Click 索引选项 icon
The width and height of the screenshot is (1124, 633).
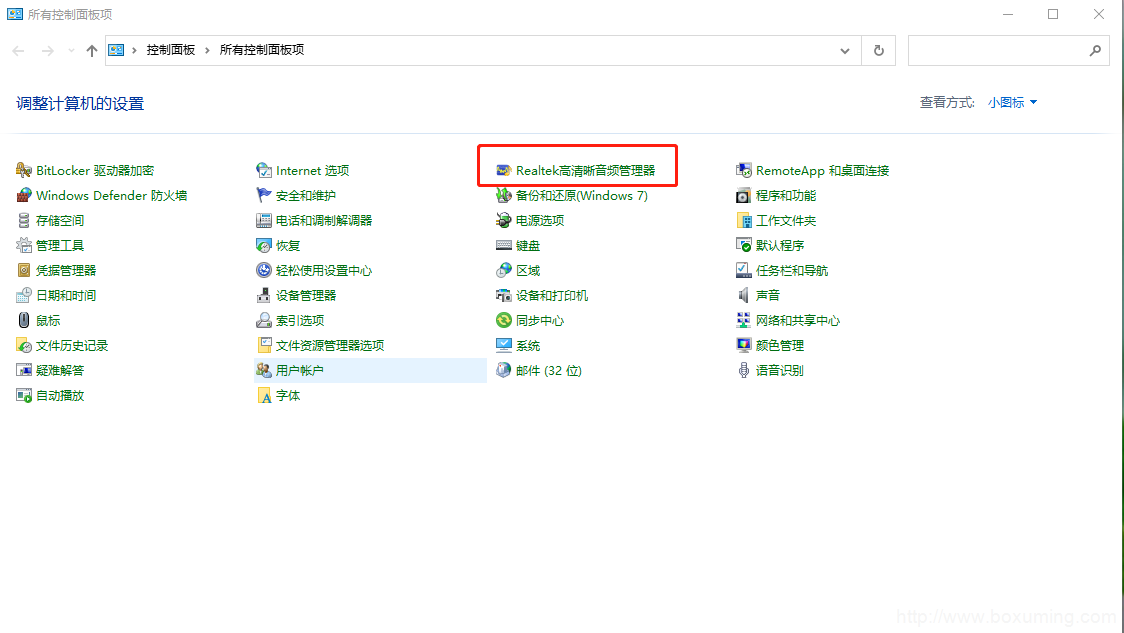pos(264,320)
